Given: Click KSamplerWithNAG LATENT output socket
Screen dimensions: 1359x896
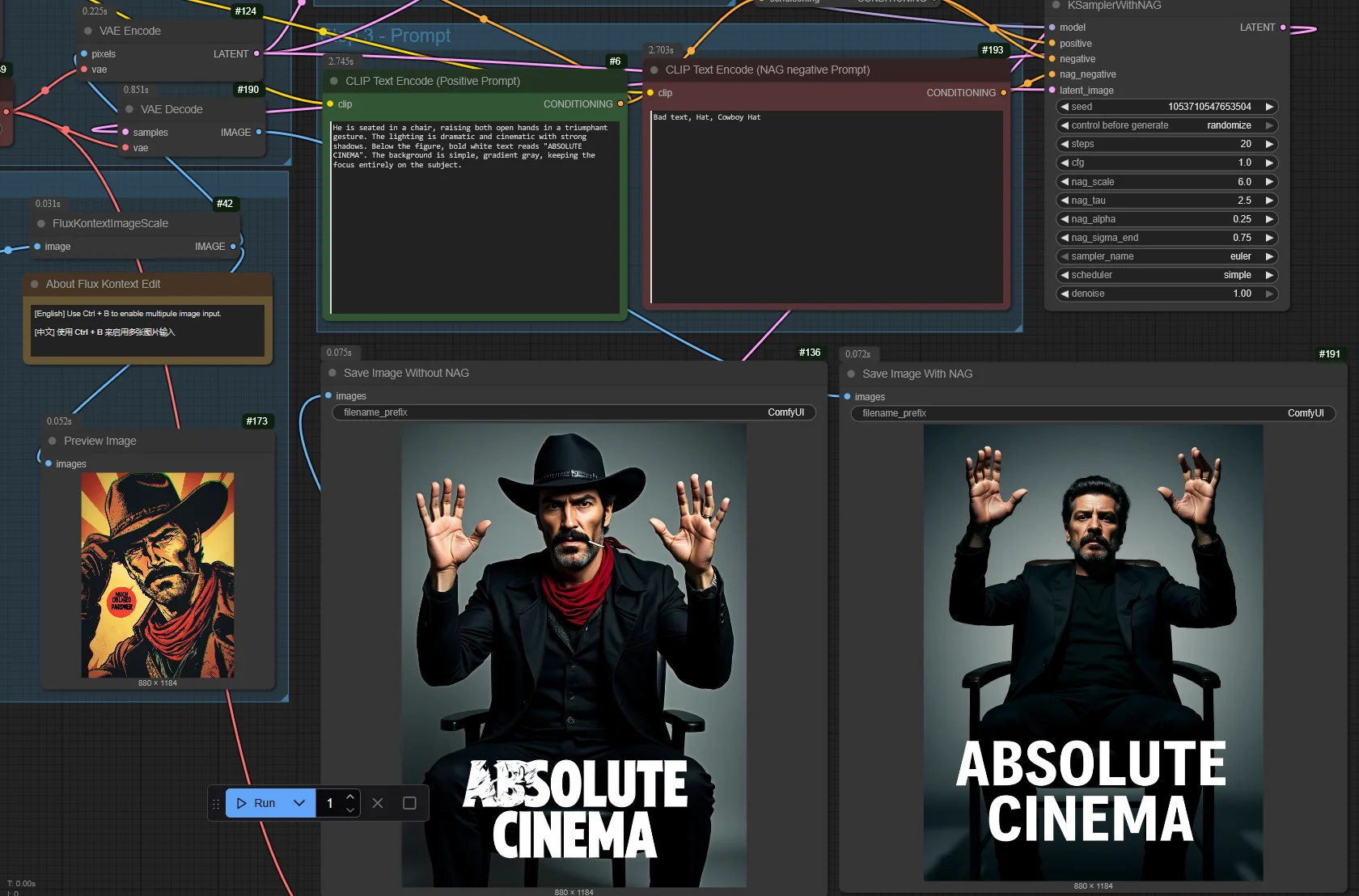Looking at the screenshot, I should click(1283, 27).
